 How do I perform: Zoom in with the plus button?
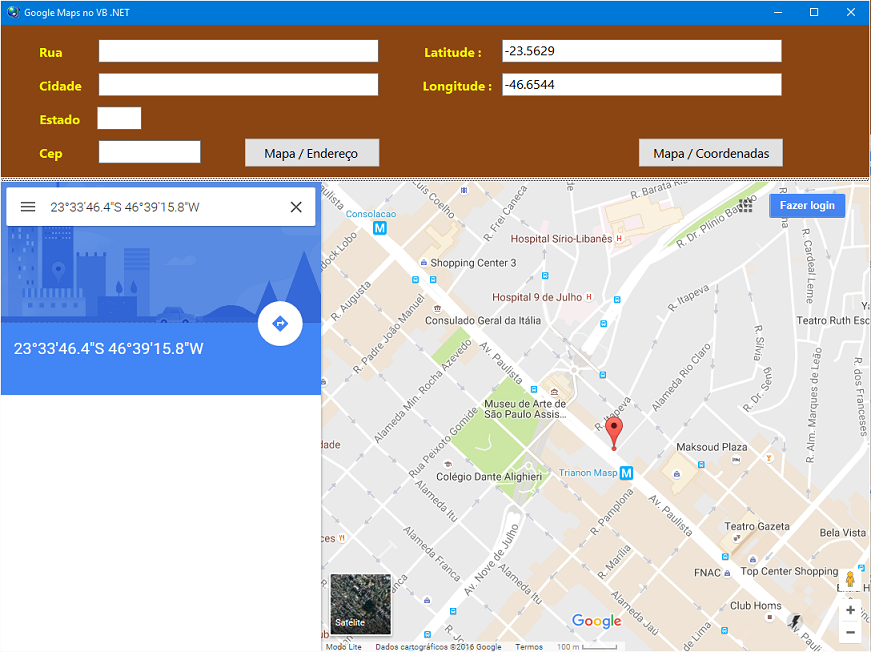[x=850, y=610]
